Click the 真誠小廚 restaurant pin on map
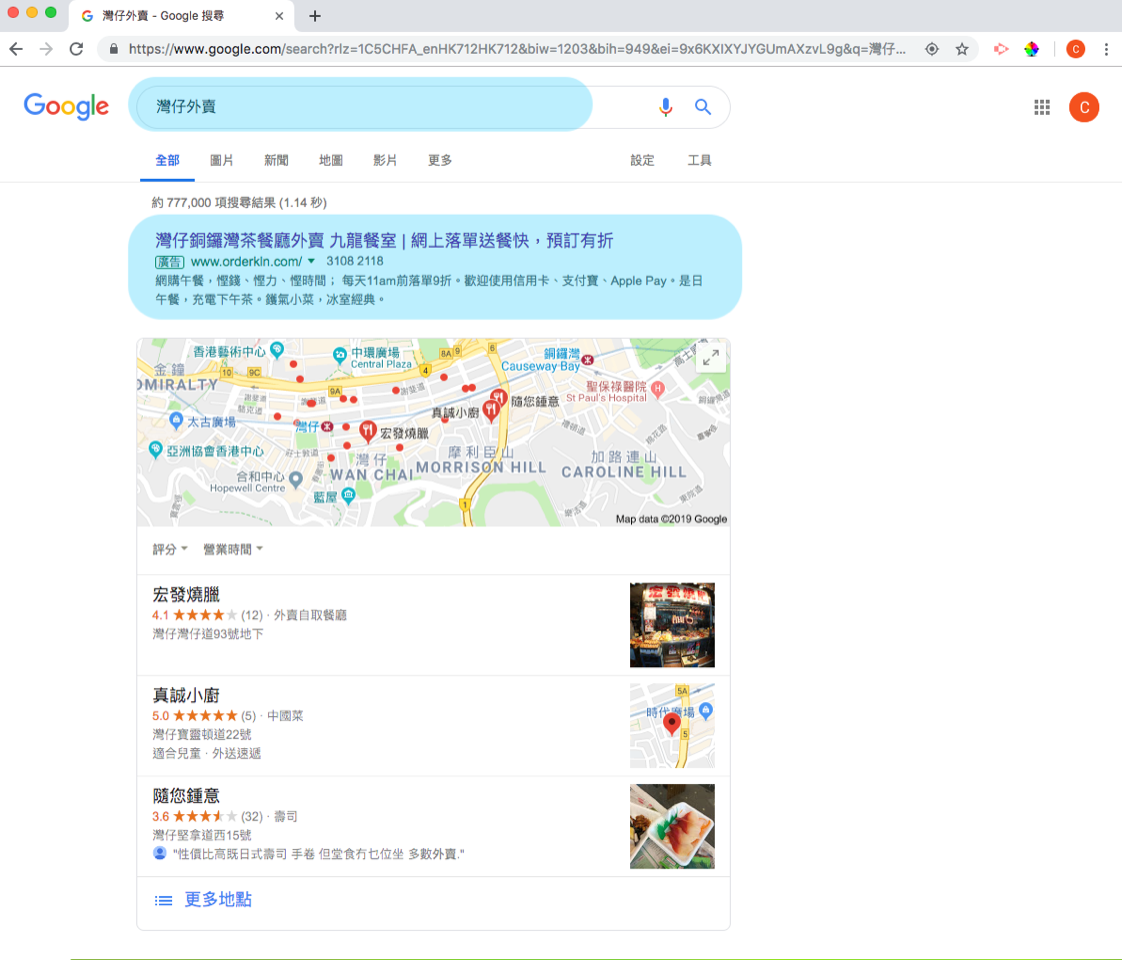The height and width of the screenshot is (960, 1122). coord(490,411)
